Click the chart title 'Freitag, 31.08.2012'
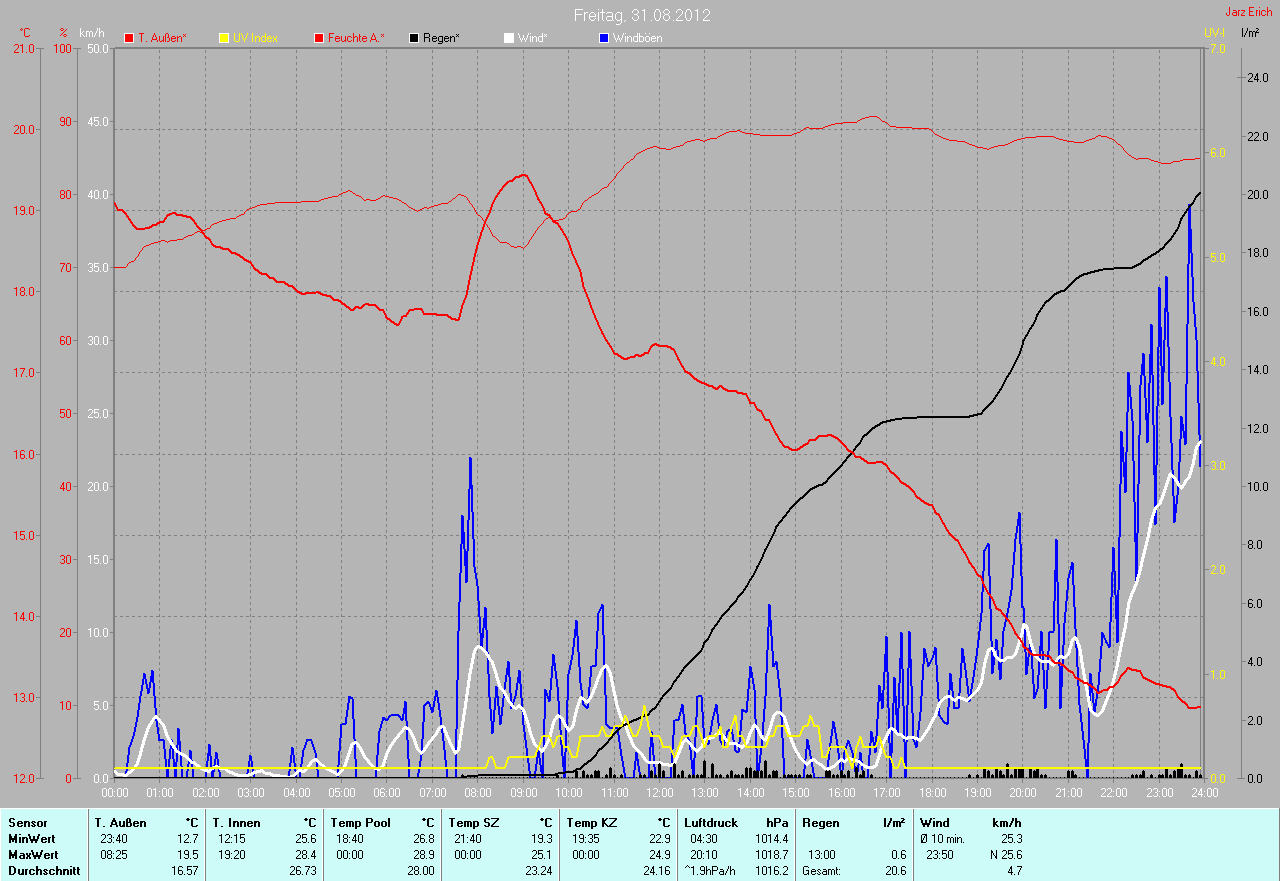 point(642,15)
